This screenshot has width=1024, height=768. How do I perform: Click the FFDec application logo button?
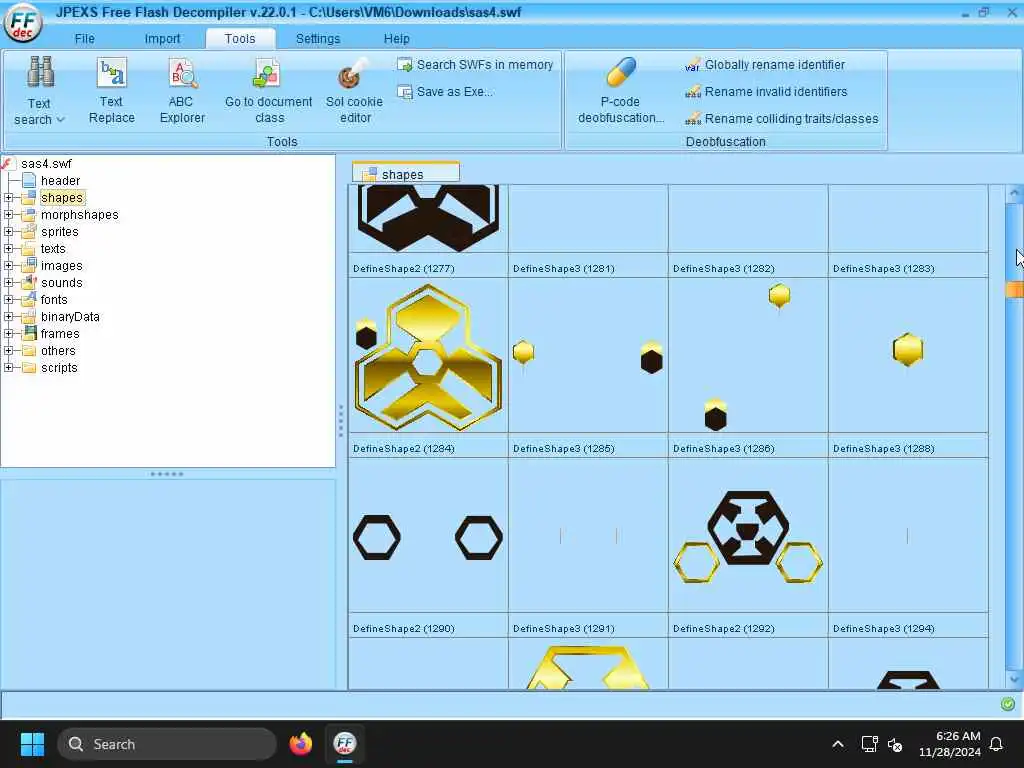click(24, 24)
